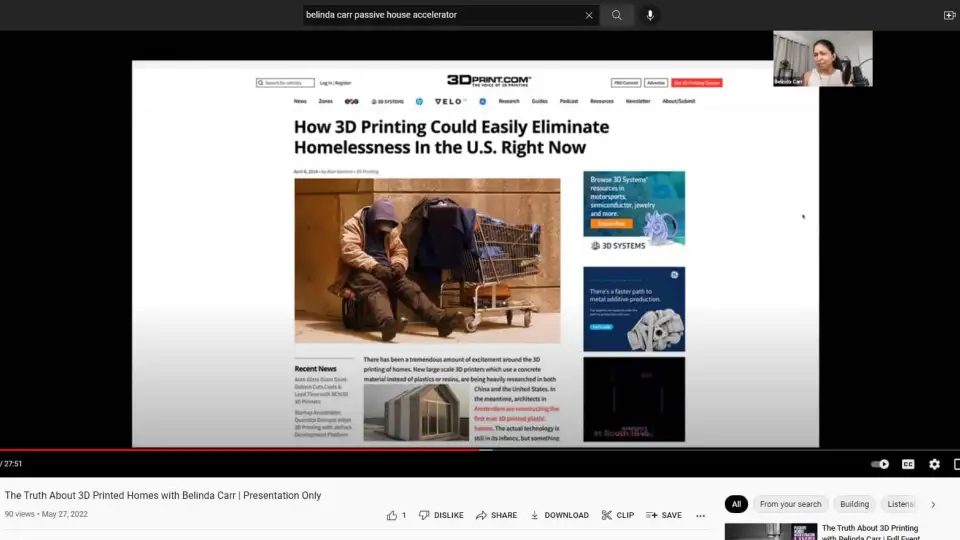Viewport: 960px width, 540px height.
Task: Select the From your search chip
Action: coord(790,504)
